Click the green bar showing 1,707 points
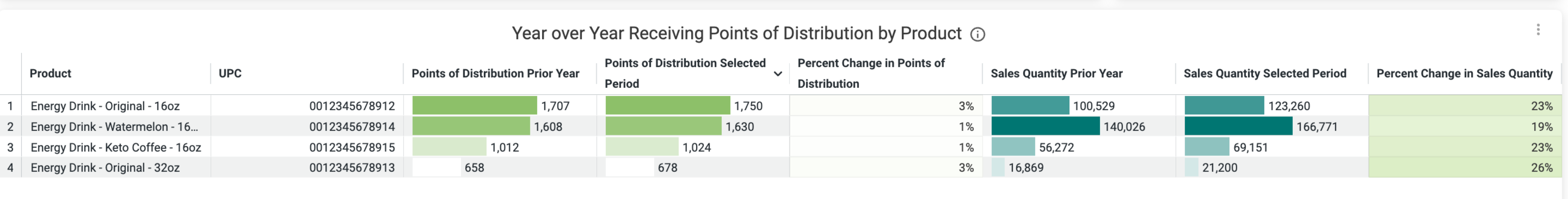1568x199 pixels. [x=474, y=105]
